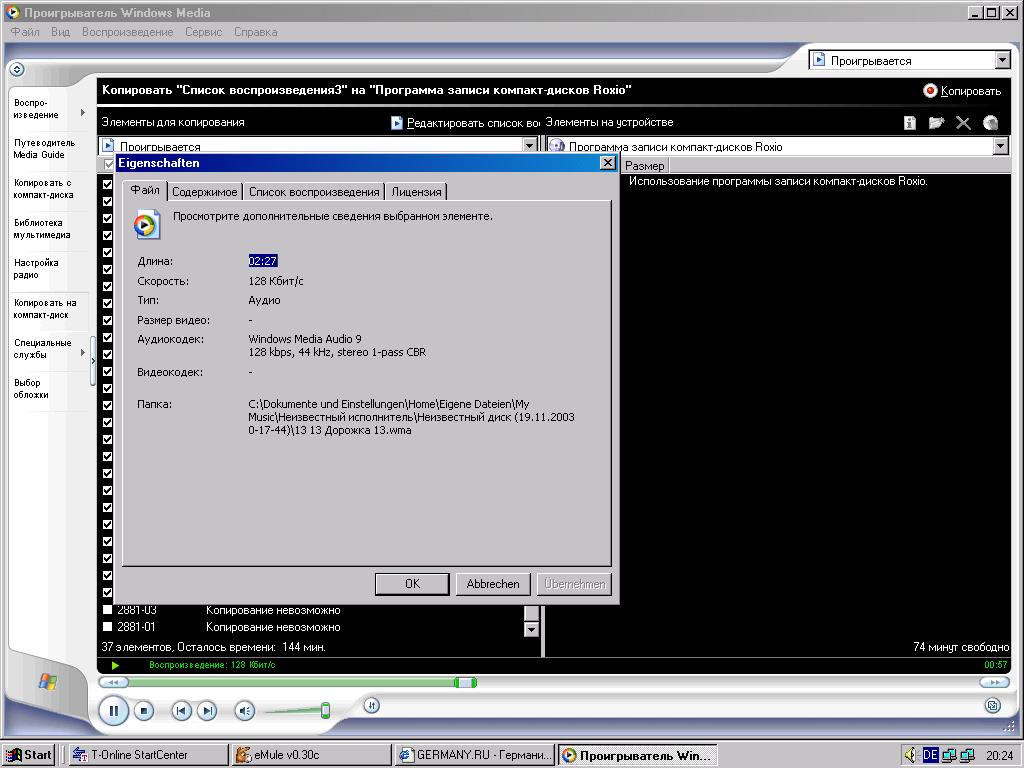This screenshot has width=1024, height=768.
Task: Click the highlighted 02:27 length value
Action: [263, 261]
